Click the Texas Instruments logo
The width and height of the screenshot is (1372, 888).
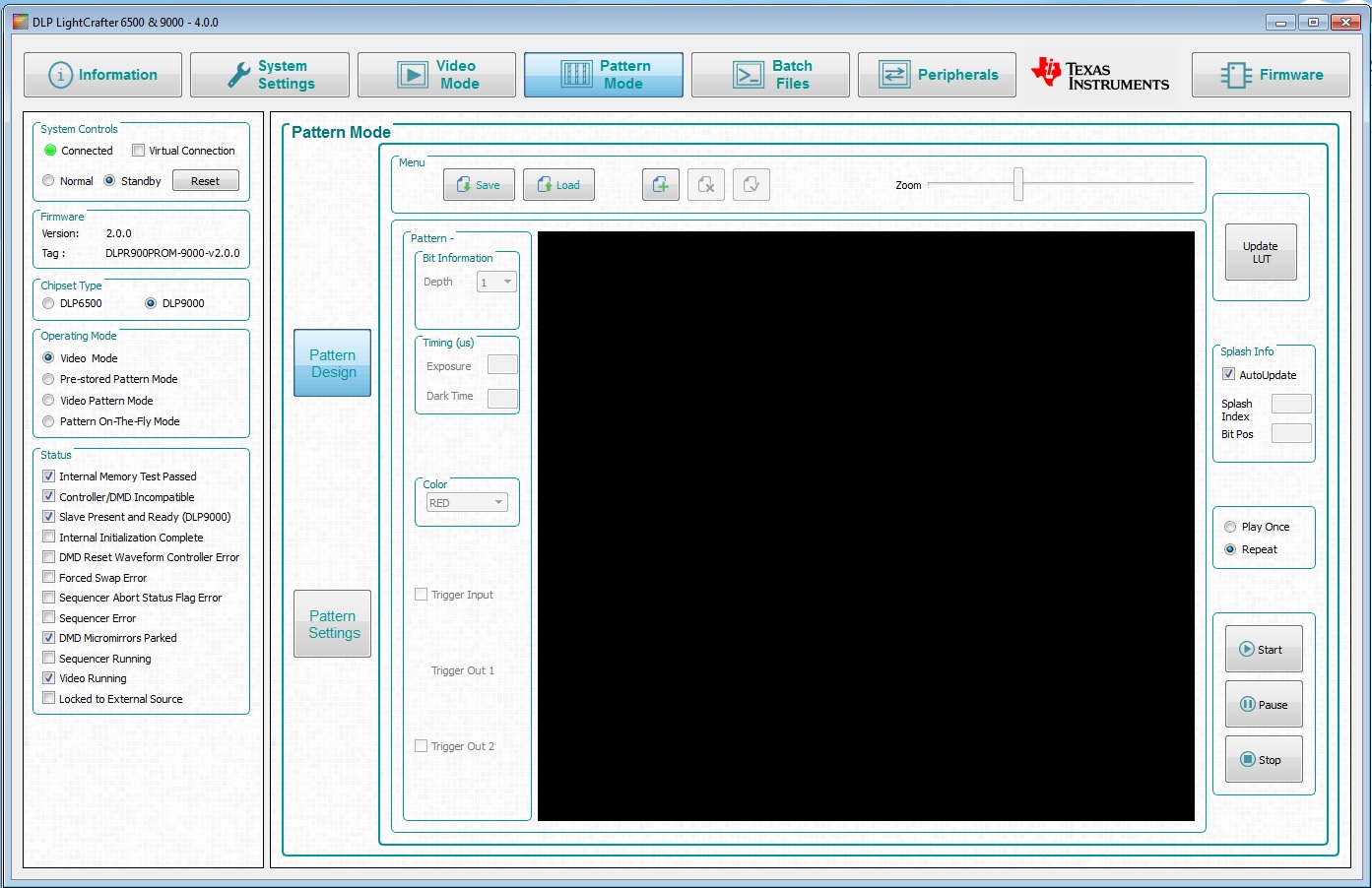(x=1100, y=75)
